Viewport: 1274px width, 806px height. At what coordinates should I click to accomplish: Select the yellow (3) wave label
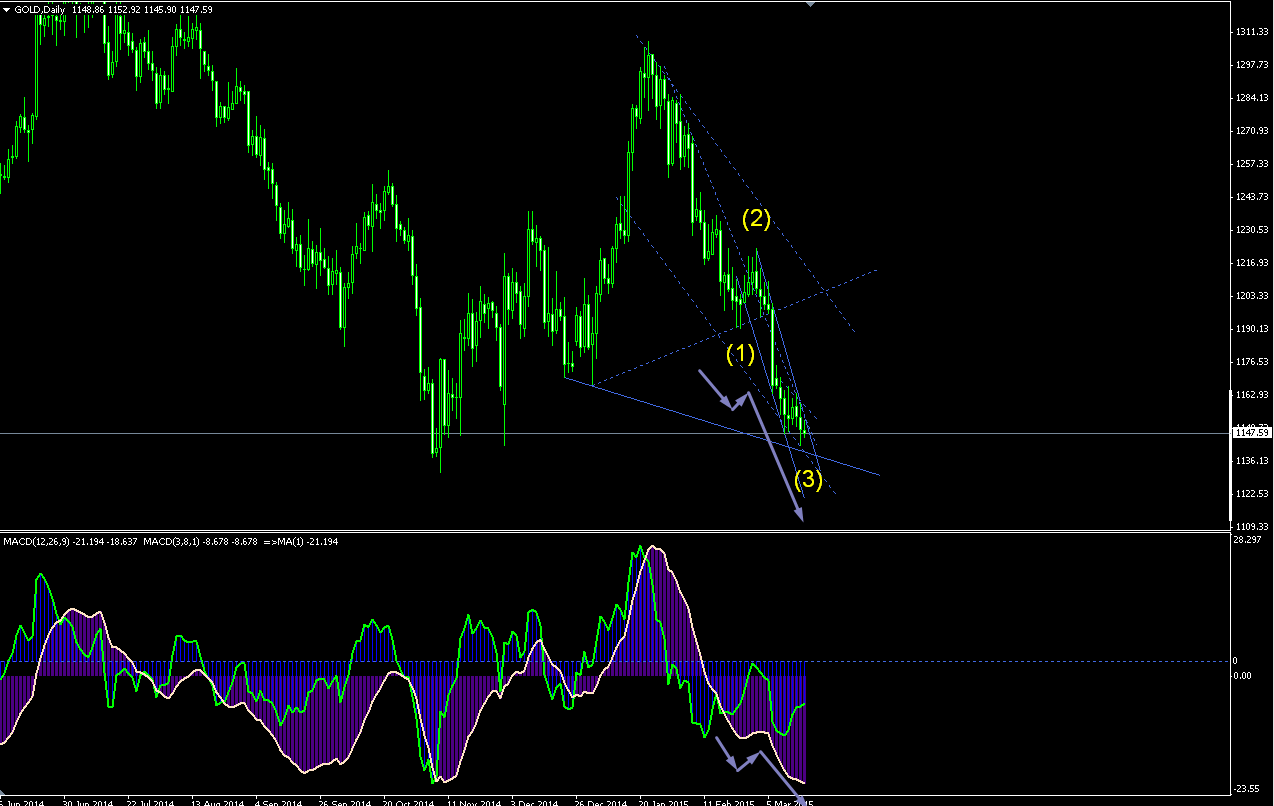tap(808, 480)
